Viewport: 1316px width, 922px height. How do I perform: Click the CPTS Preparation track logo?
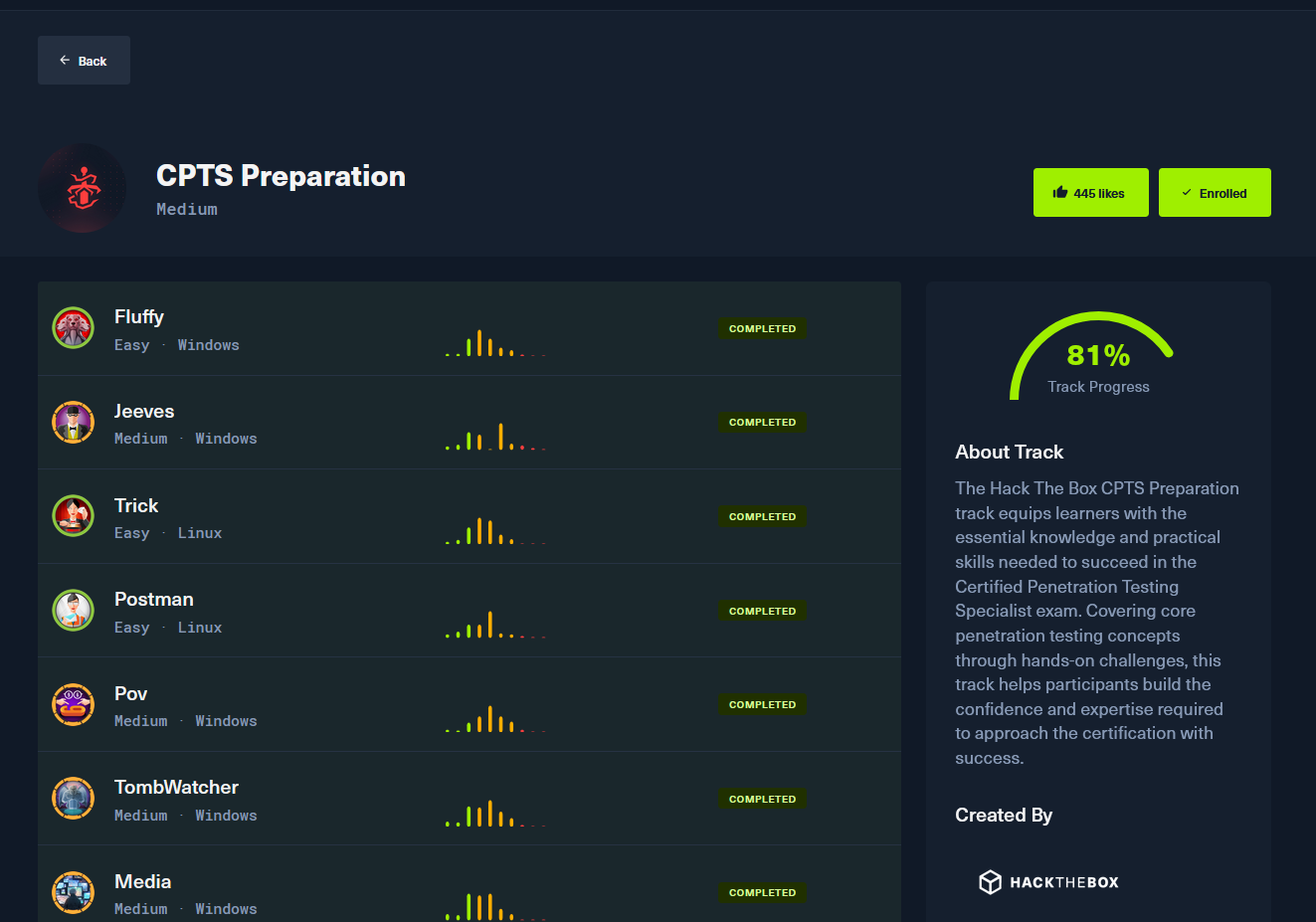pos(83,188)
